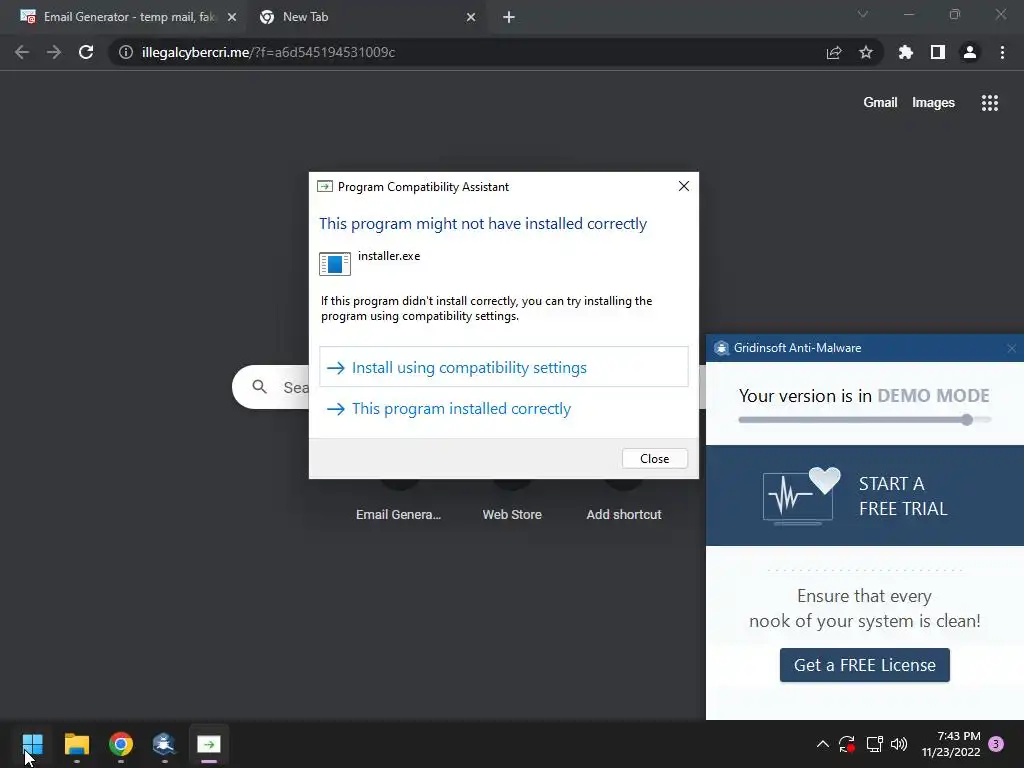Open the Extensions puzzle icon

905,52
